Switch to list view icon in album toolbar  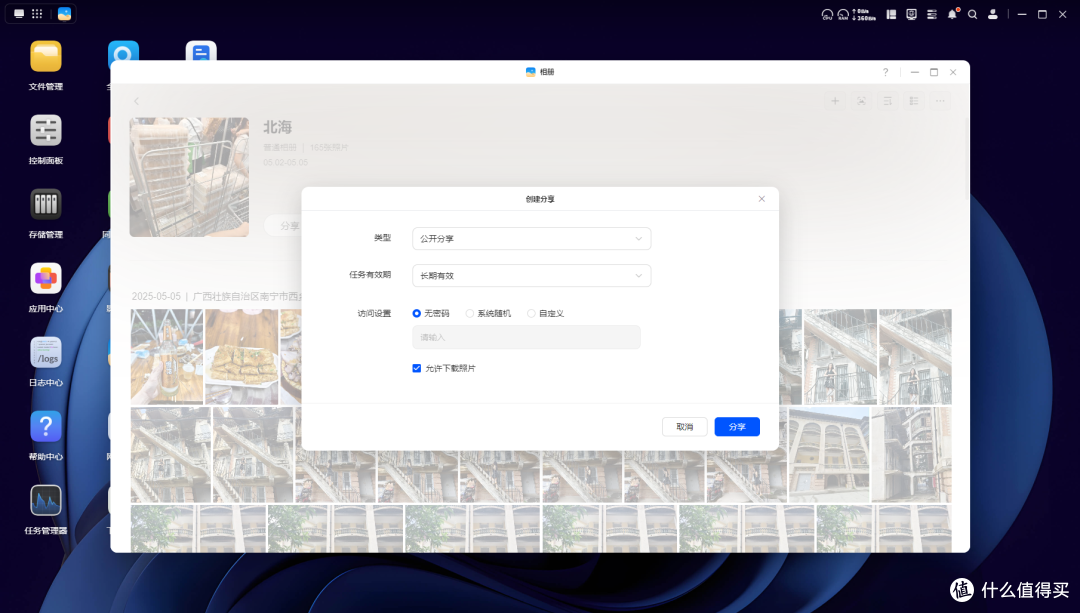click(913, 101)
